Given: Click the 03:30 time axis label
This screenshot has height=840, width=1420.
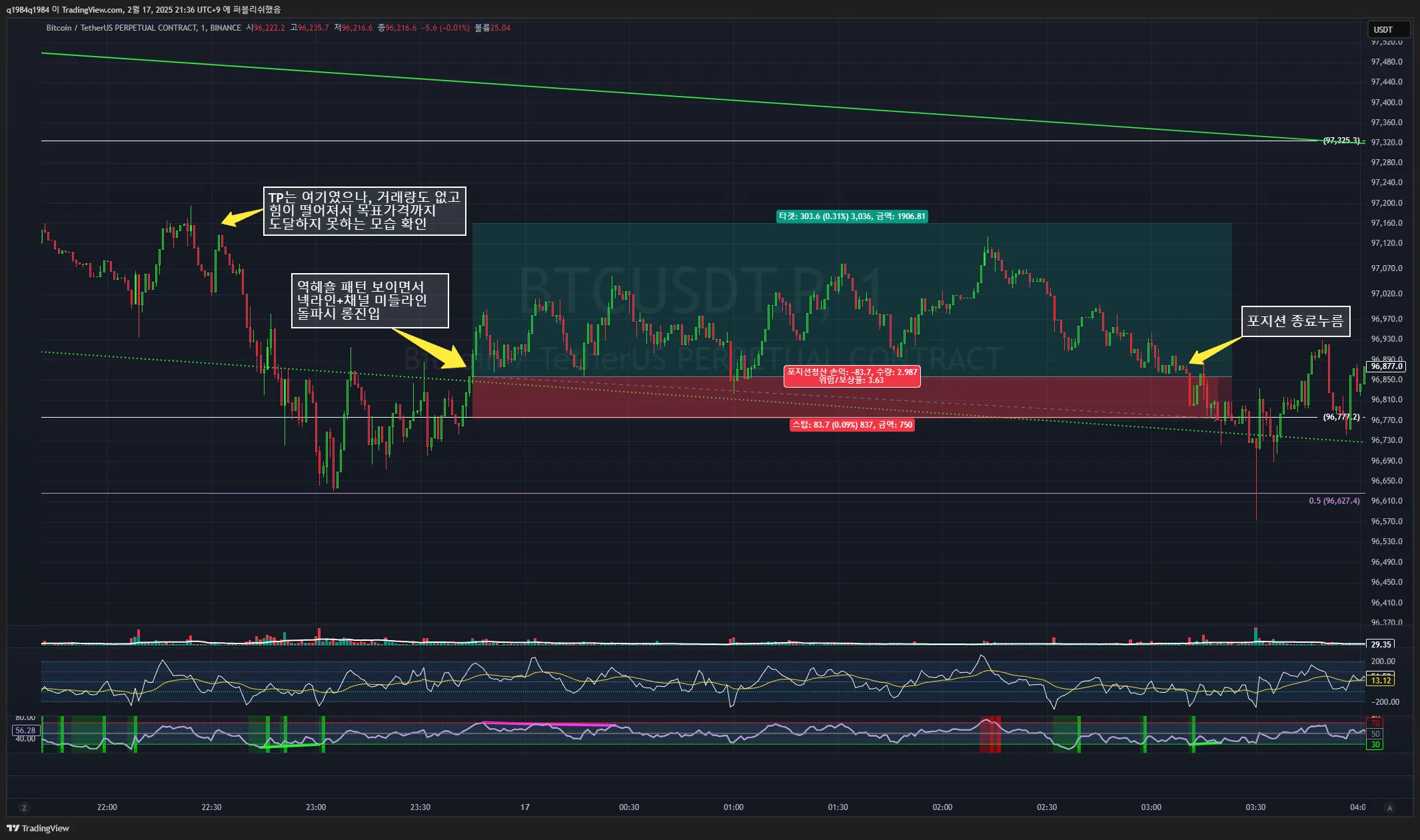Looking at the screenshot, I should (x=1255, y=807).
